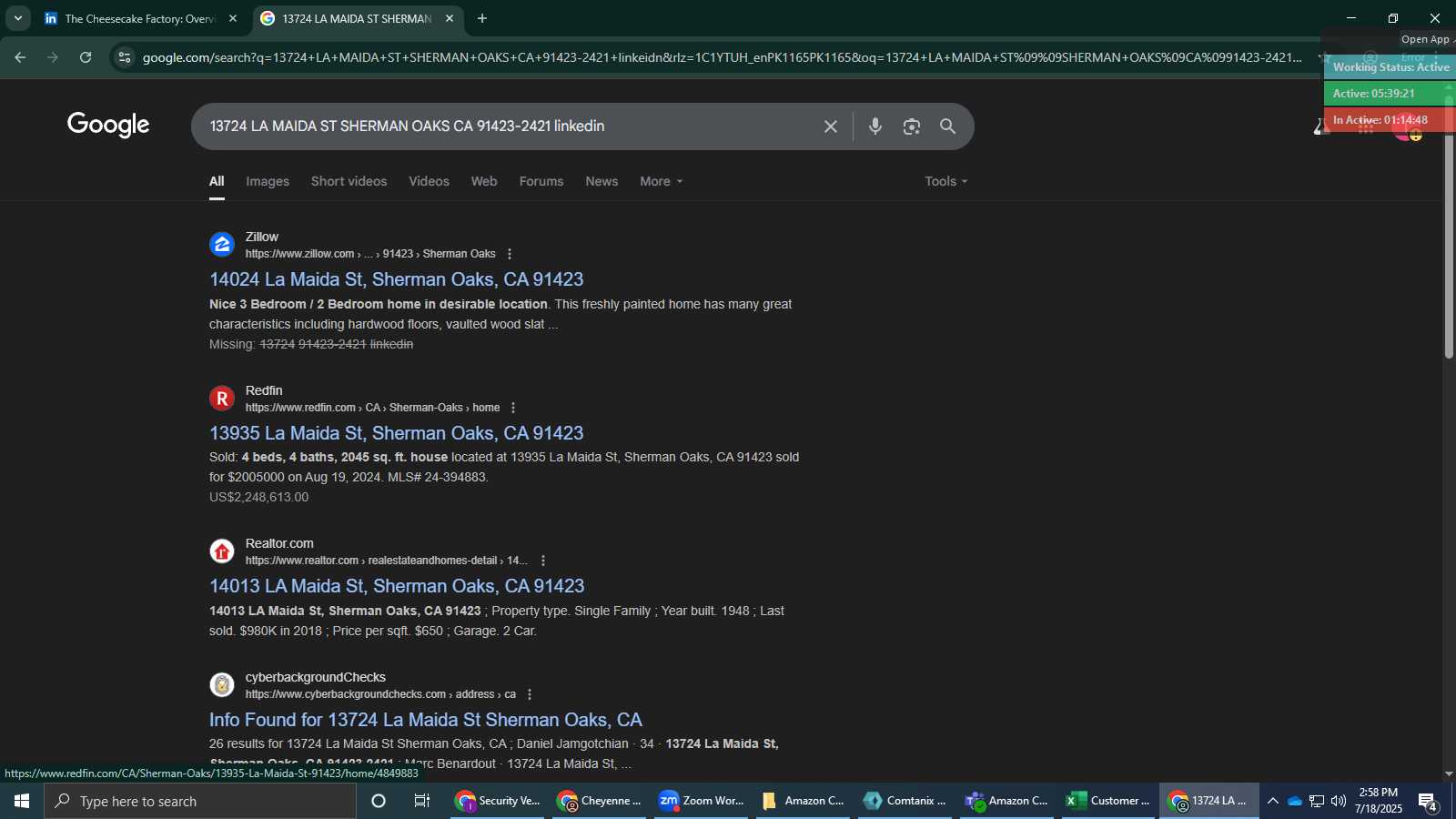
Task: Open 13935 La Maida St Redfin link
Action: tap(397, 433)
